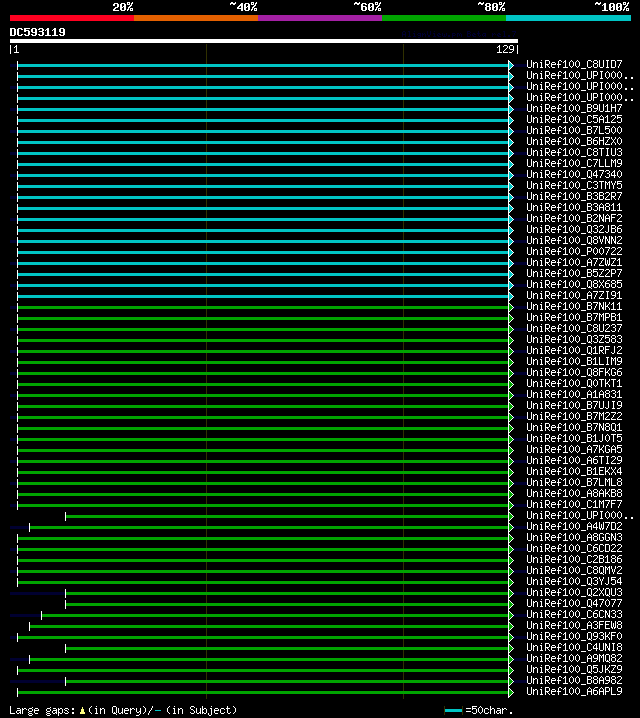This screenshot has height=718, width=640.
Task: Select the UniRef100_C1M7F7 label
Action: (x=574, y=504)
